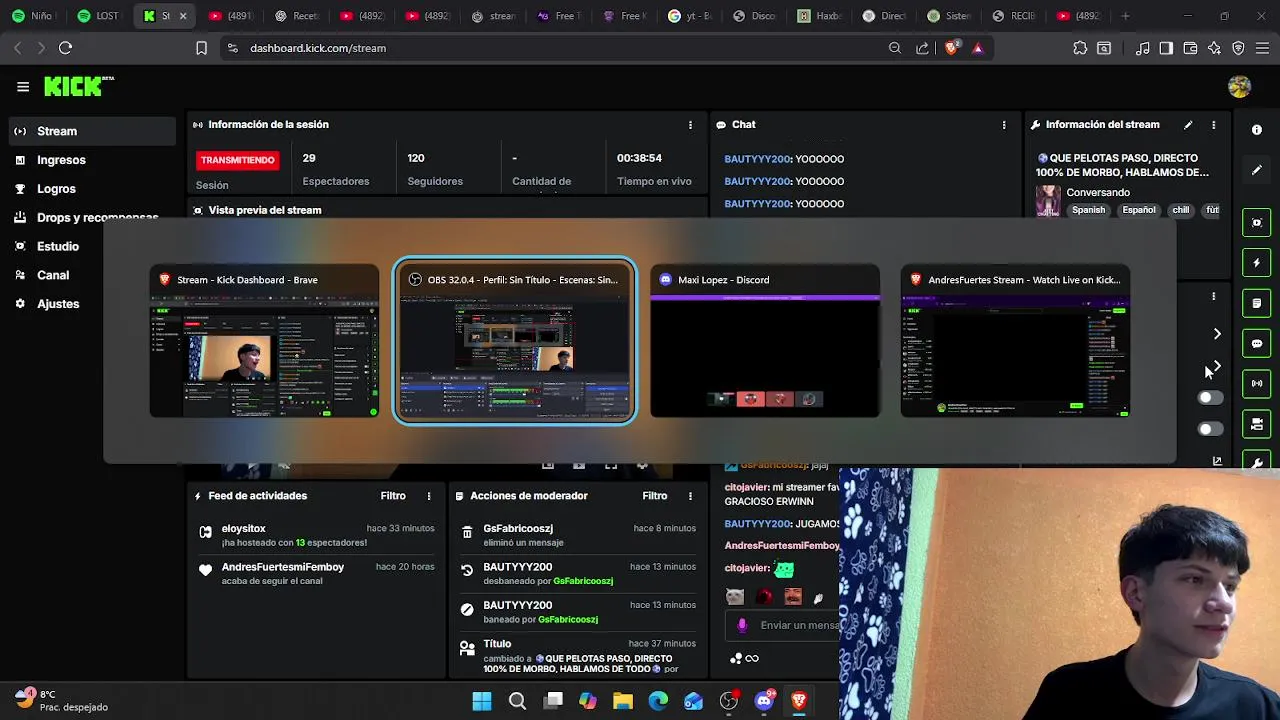
Task: Expand the upper chevron arrow in right panel
Action: point(1217,334)
